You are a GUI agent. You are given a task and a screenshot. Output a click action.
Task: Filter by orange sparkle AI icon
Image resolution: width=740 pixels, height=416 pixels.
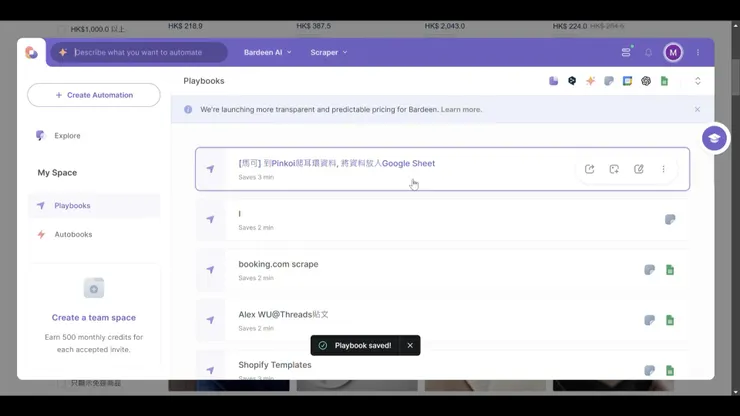pos(590,81)
